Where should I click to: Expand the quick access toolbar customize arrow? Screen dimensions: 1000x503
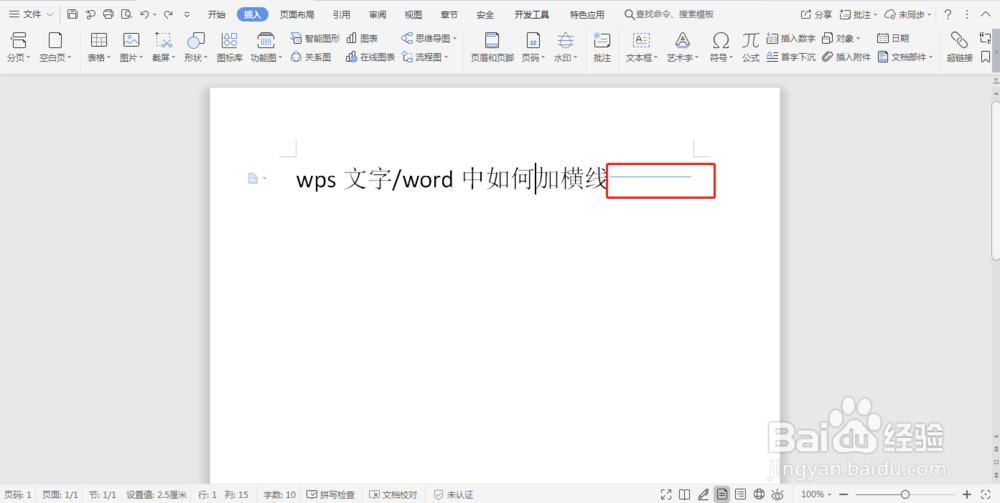click(x=186, y=14)
